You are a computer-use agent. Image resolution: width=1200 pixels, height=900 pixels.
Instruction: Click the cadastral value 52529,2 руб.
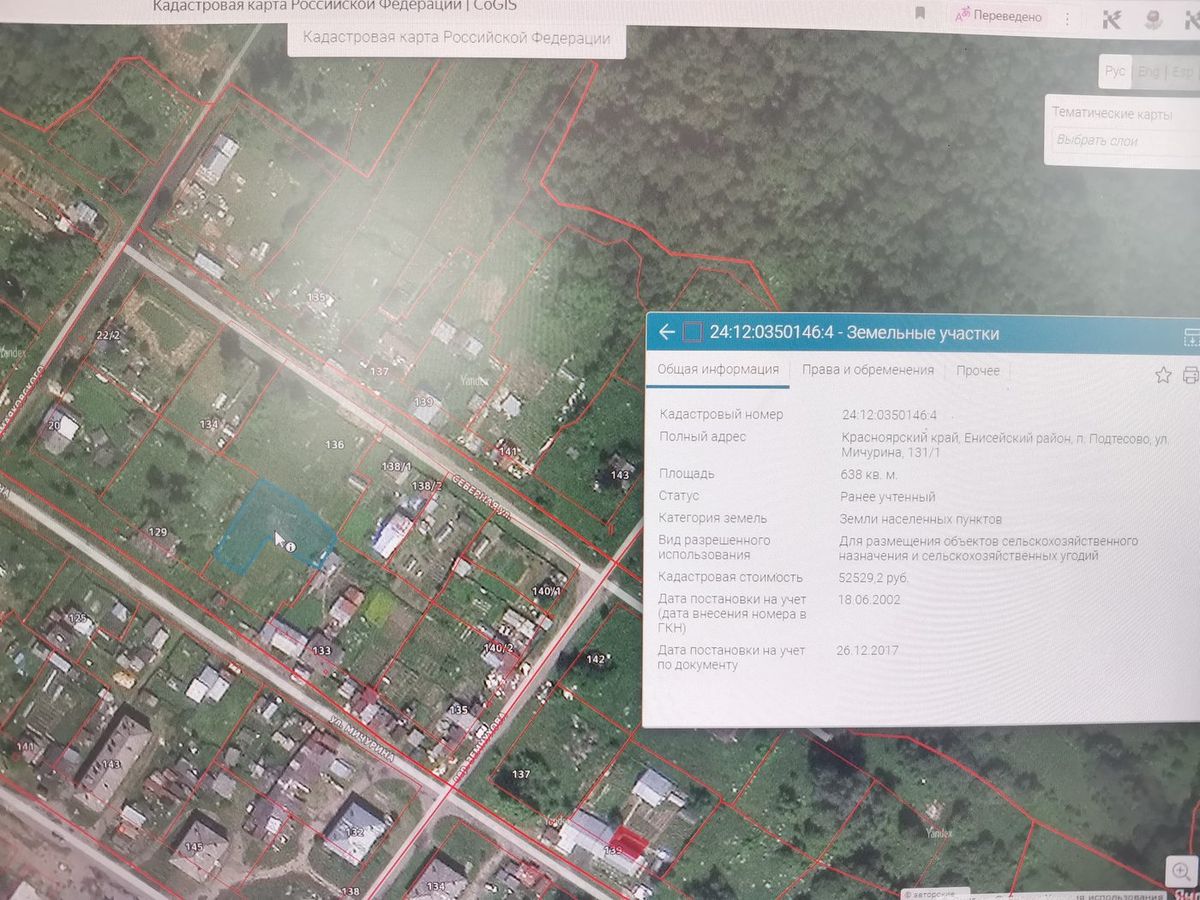pyautogui.click(x=873, y=577)
